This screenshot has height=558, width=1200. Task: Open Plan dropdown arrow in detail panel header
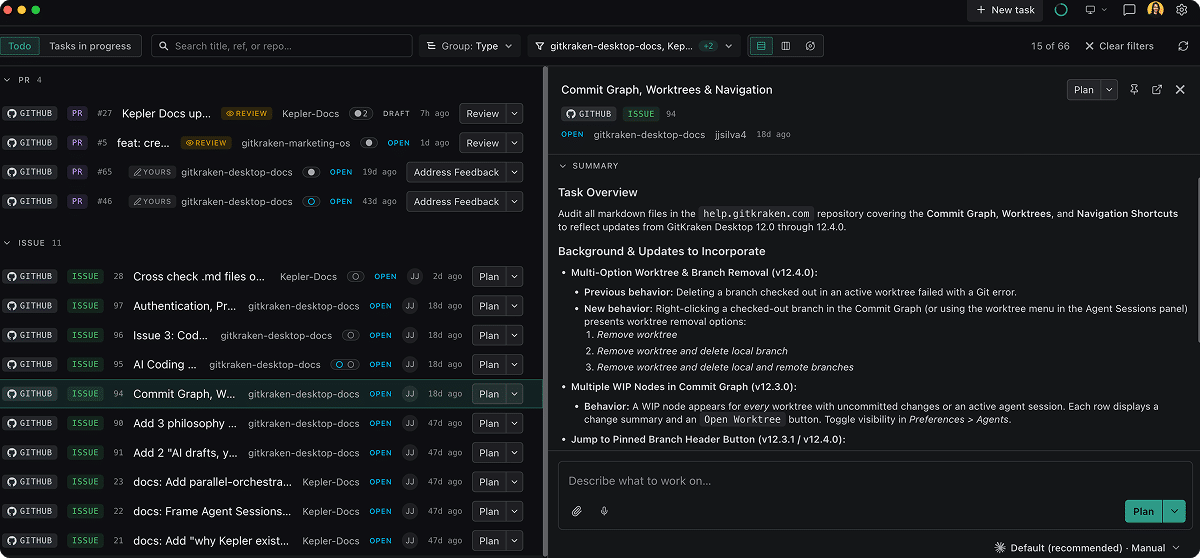pyautogui.click(x=1109, y=90)
